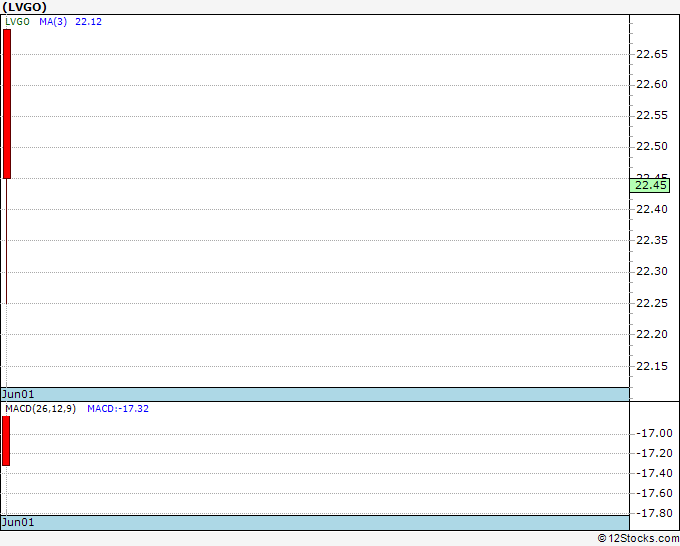The image size is (680, 546).
Task: Click the MA(3) indicator label
Action: [x=53, y=22]
